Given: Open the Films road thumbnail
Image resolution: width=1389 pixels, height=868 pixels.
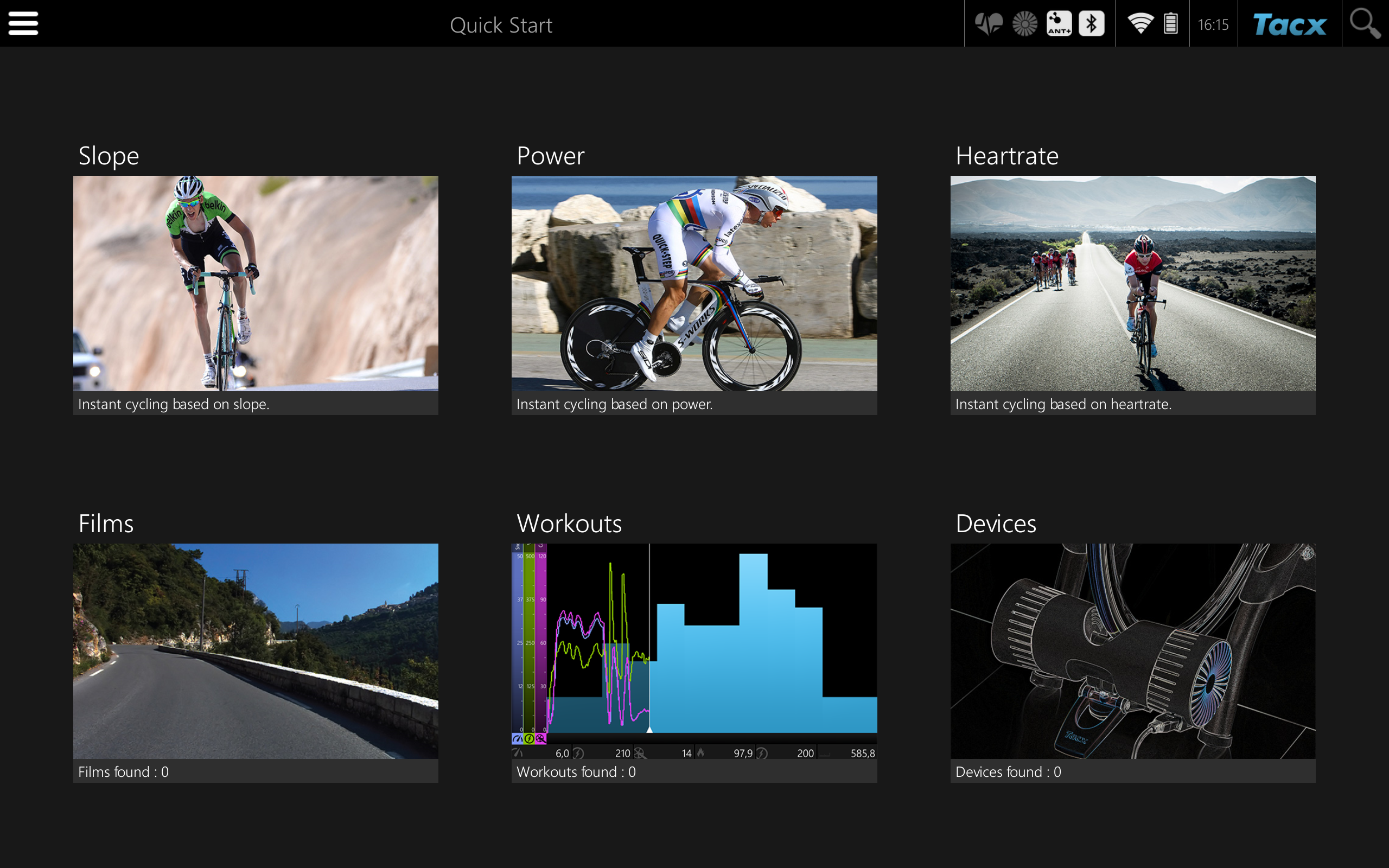Looking at the screenshot, I should pos(256,650).
